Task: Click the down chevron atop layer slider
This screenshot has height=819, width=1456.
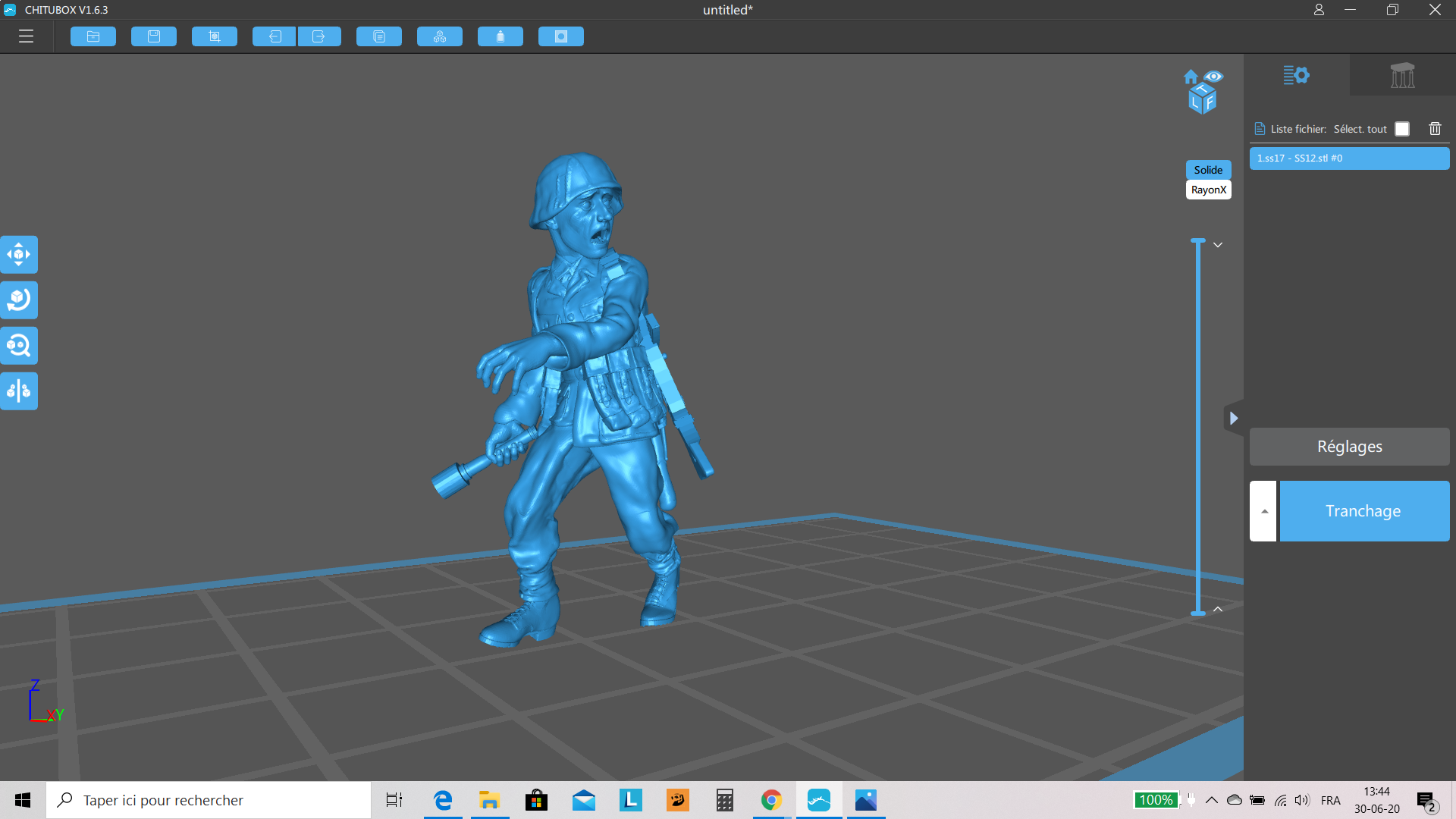Action: click(1218, 245)
